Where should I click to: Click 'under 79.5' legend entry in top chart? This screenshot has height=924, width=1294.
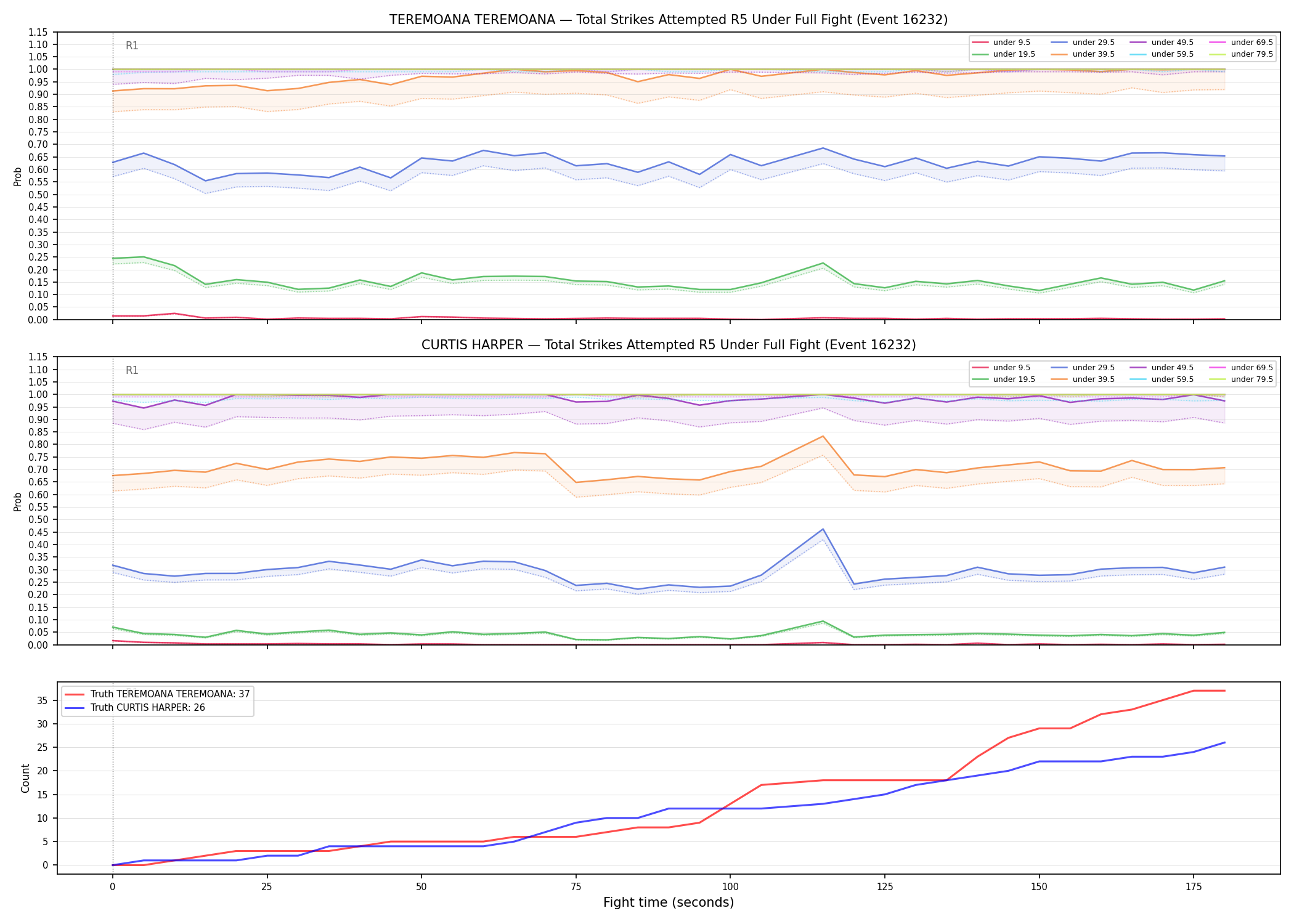[x=1241, y=54]
